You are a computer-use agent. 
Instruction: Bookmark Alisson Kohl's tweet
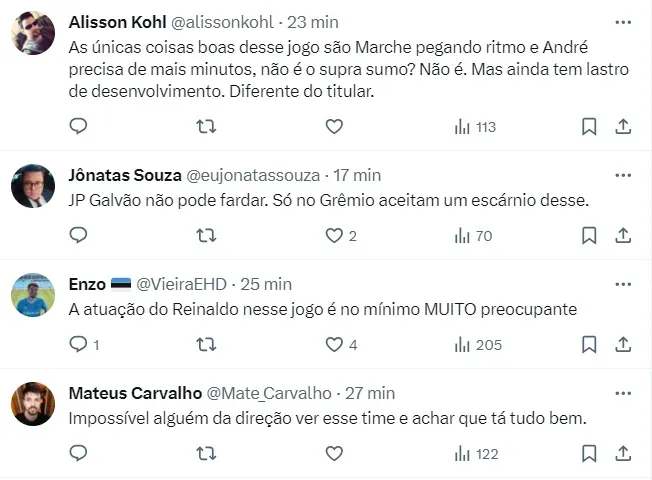(589, 126)
